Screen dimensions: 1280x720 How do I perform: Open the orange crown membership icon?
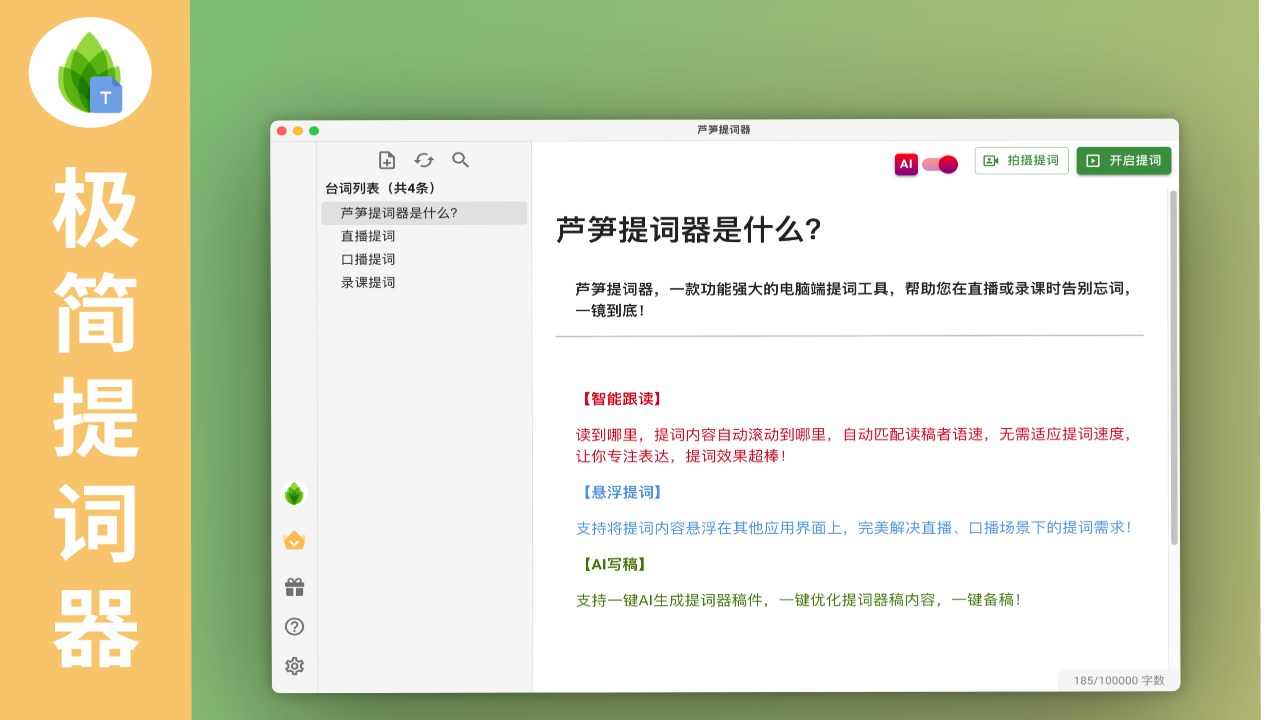pos(294,540)
